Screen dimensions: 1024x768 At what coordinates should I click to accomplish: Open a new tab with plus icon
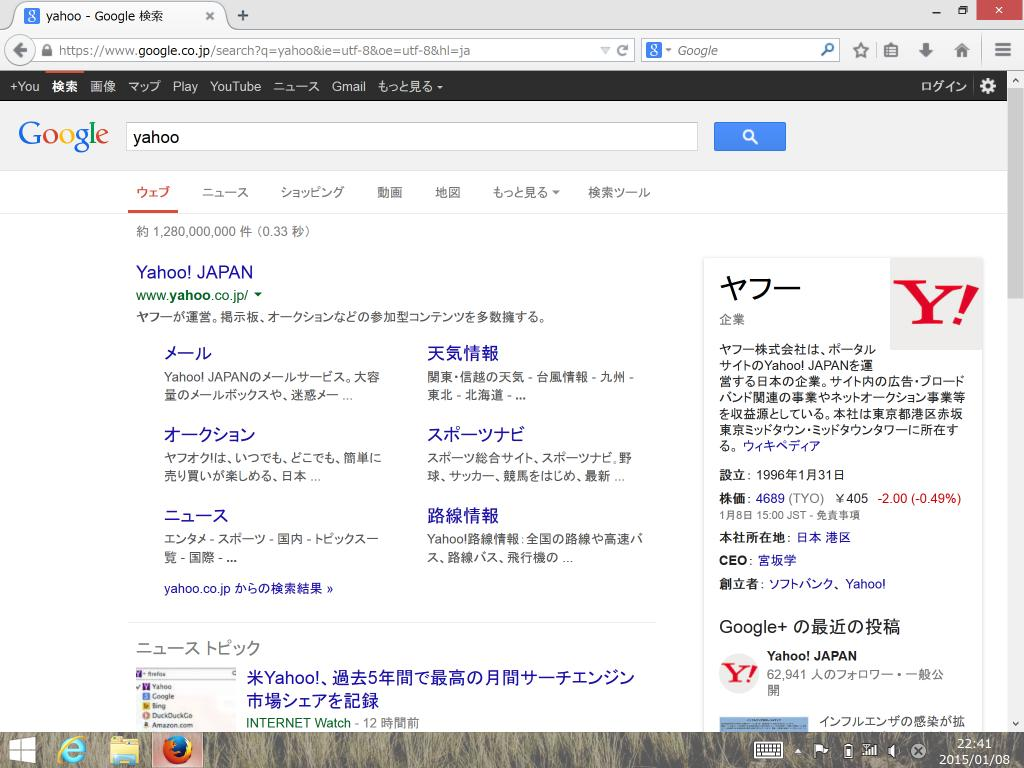click(x=243, y=16)
